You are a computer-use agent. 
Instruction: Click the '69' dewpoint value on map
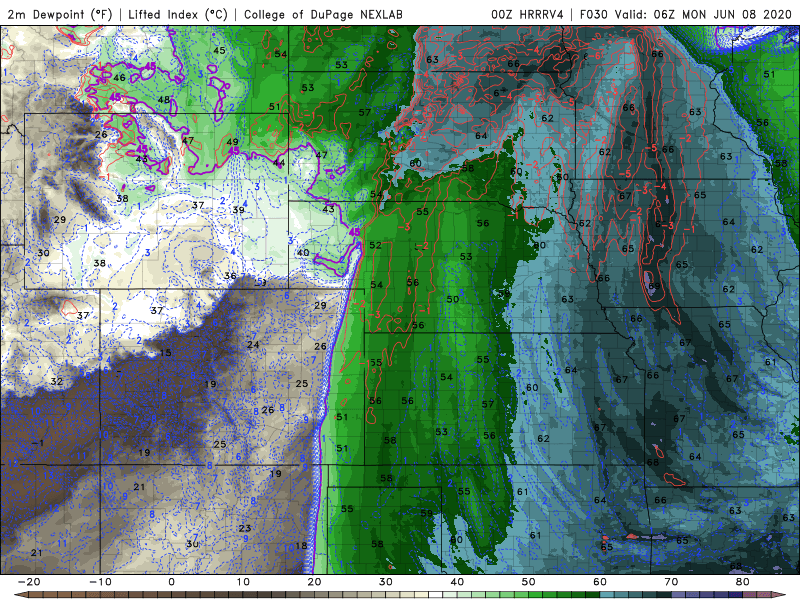tap(654, 286)
